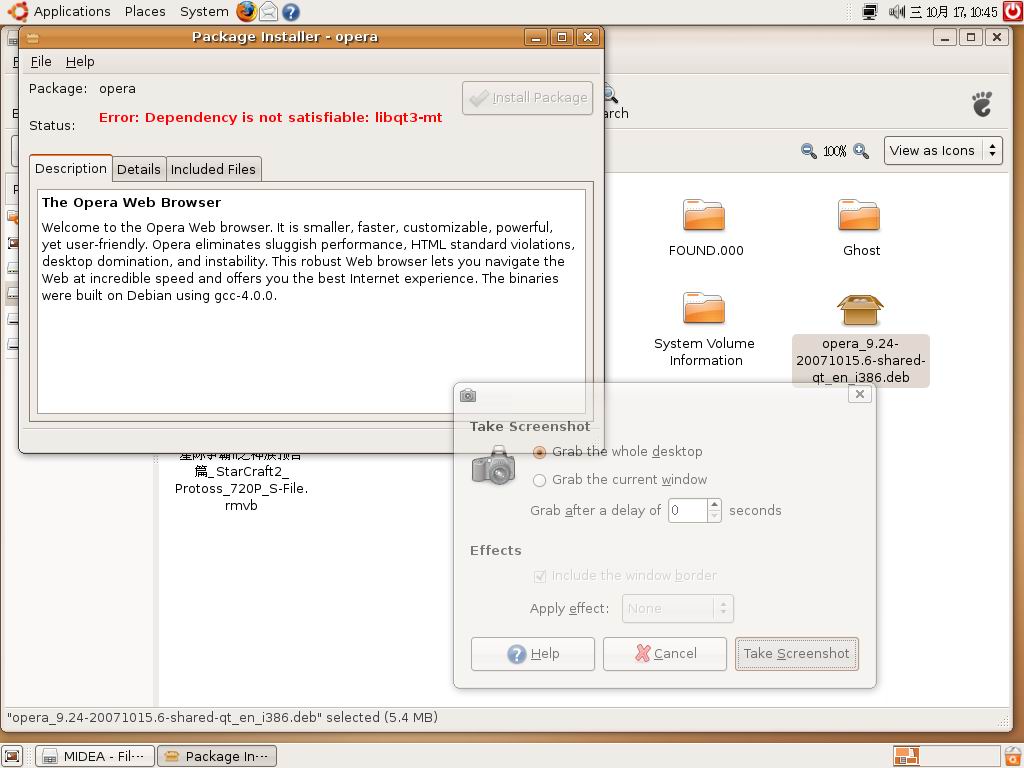
Task: Close the Take Screenshot dialog with X
Action: pyautogui.click(x=859, y=394)
